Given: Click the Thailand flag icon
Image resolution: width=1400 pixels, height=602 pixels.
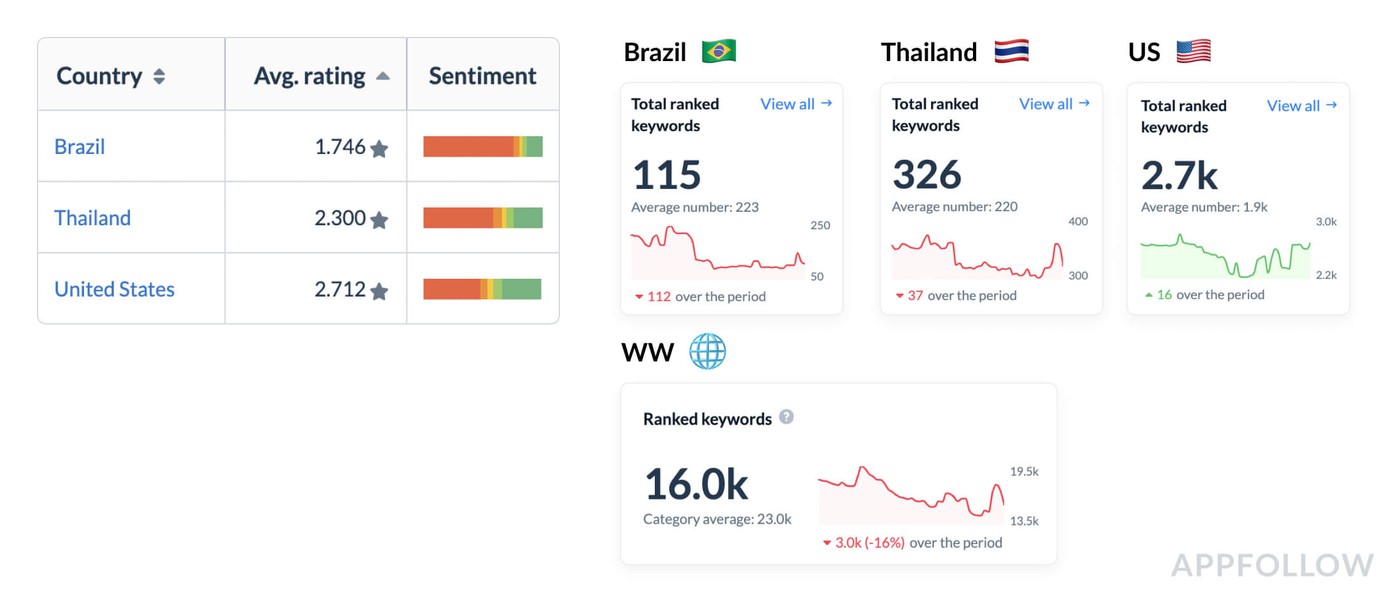Looking at the screenshot, I should pos(1011,52).
